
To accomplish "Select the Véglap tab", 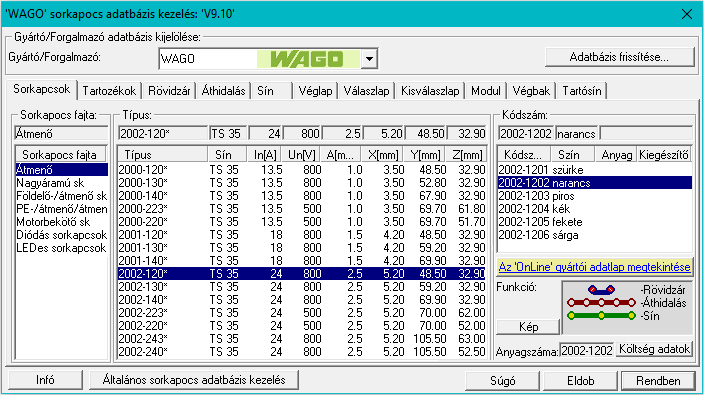I will point(315,91).
